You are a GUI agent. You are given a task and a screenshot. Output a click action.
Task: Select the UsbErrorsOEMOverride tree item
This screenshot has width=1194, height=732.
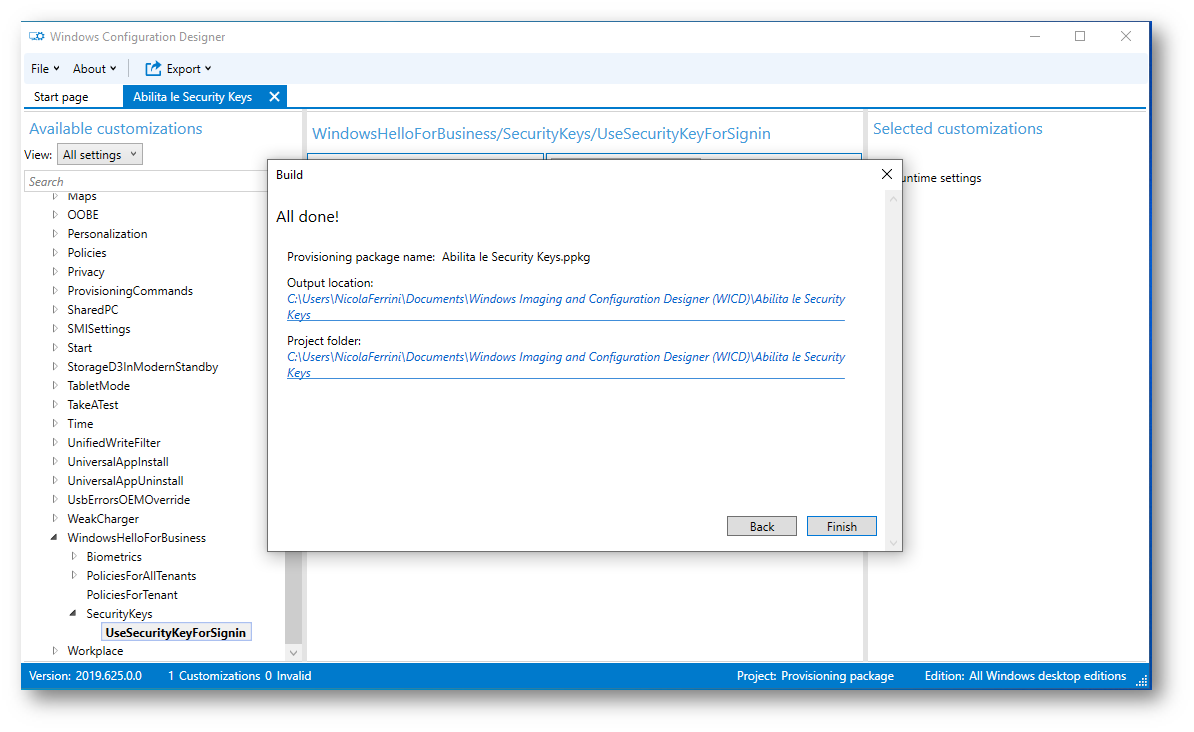pos(129,500)
